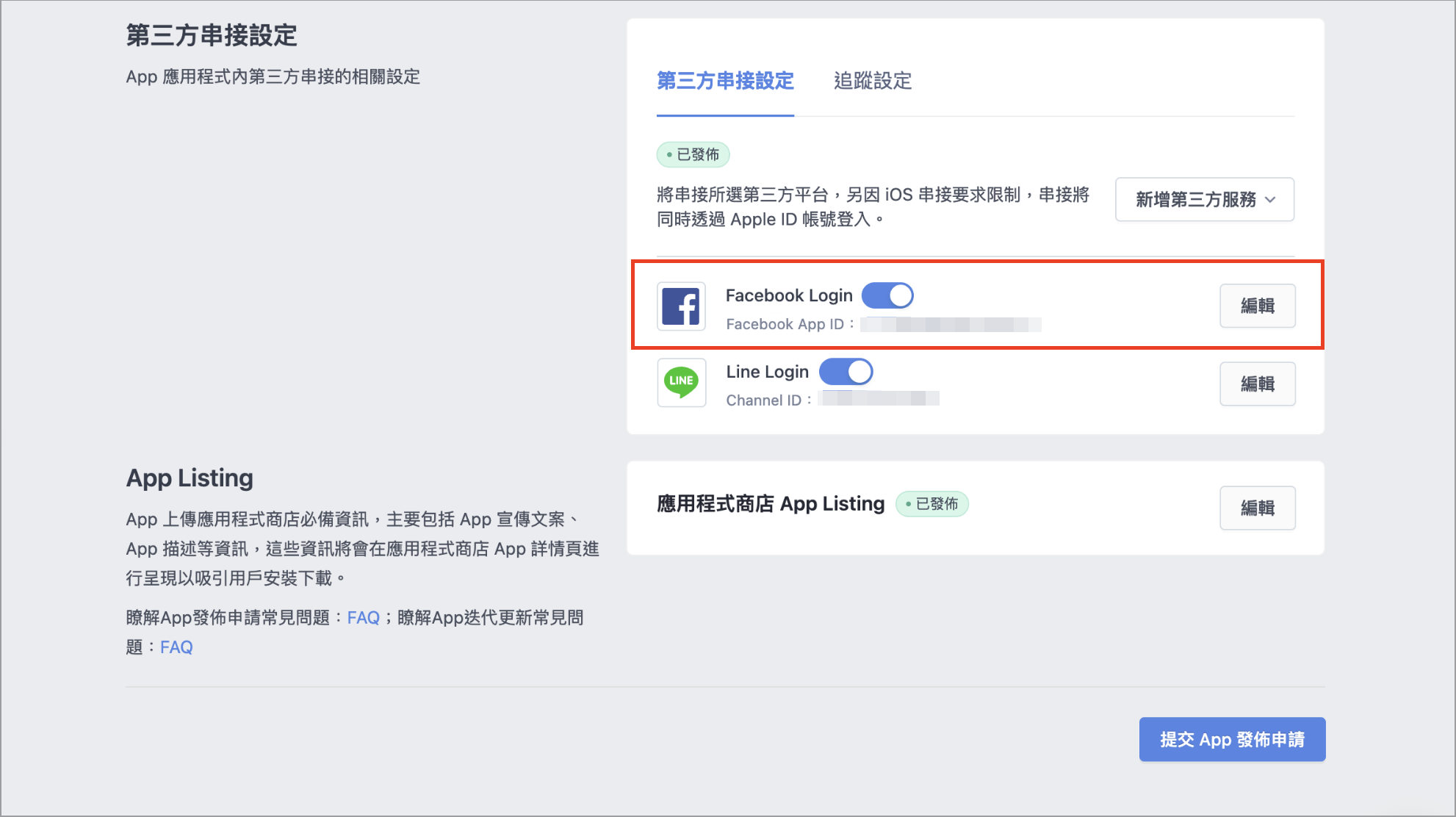This screenshot has width=1456, height=817.
Task: Toggle the Facebook Login switch
Action: (887, 295)
